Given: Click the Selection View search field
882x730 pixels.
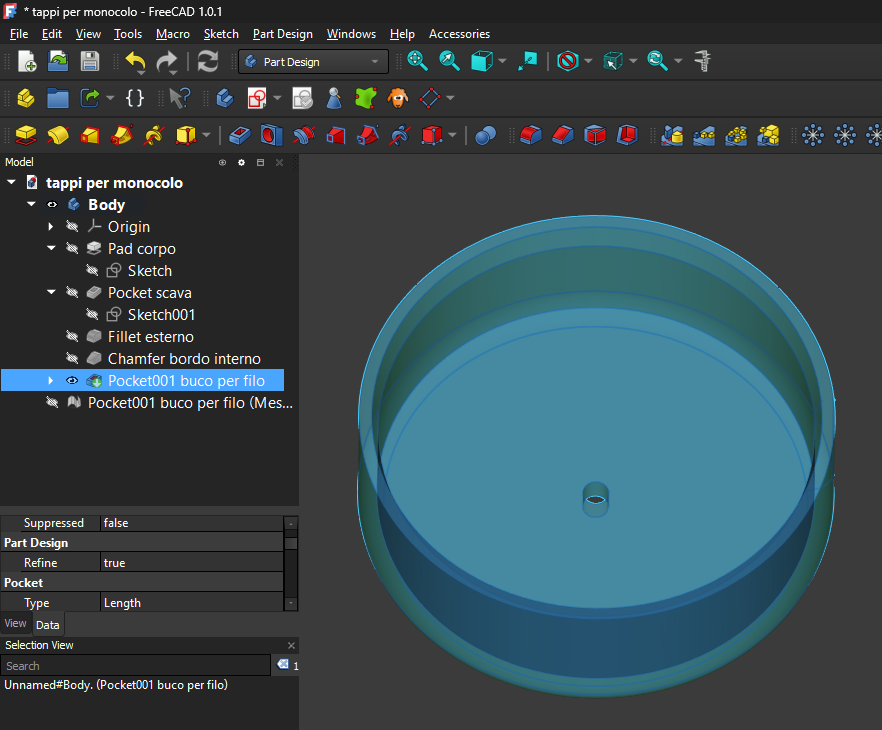Looking at the screenshot, I should point(135,666).
